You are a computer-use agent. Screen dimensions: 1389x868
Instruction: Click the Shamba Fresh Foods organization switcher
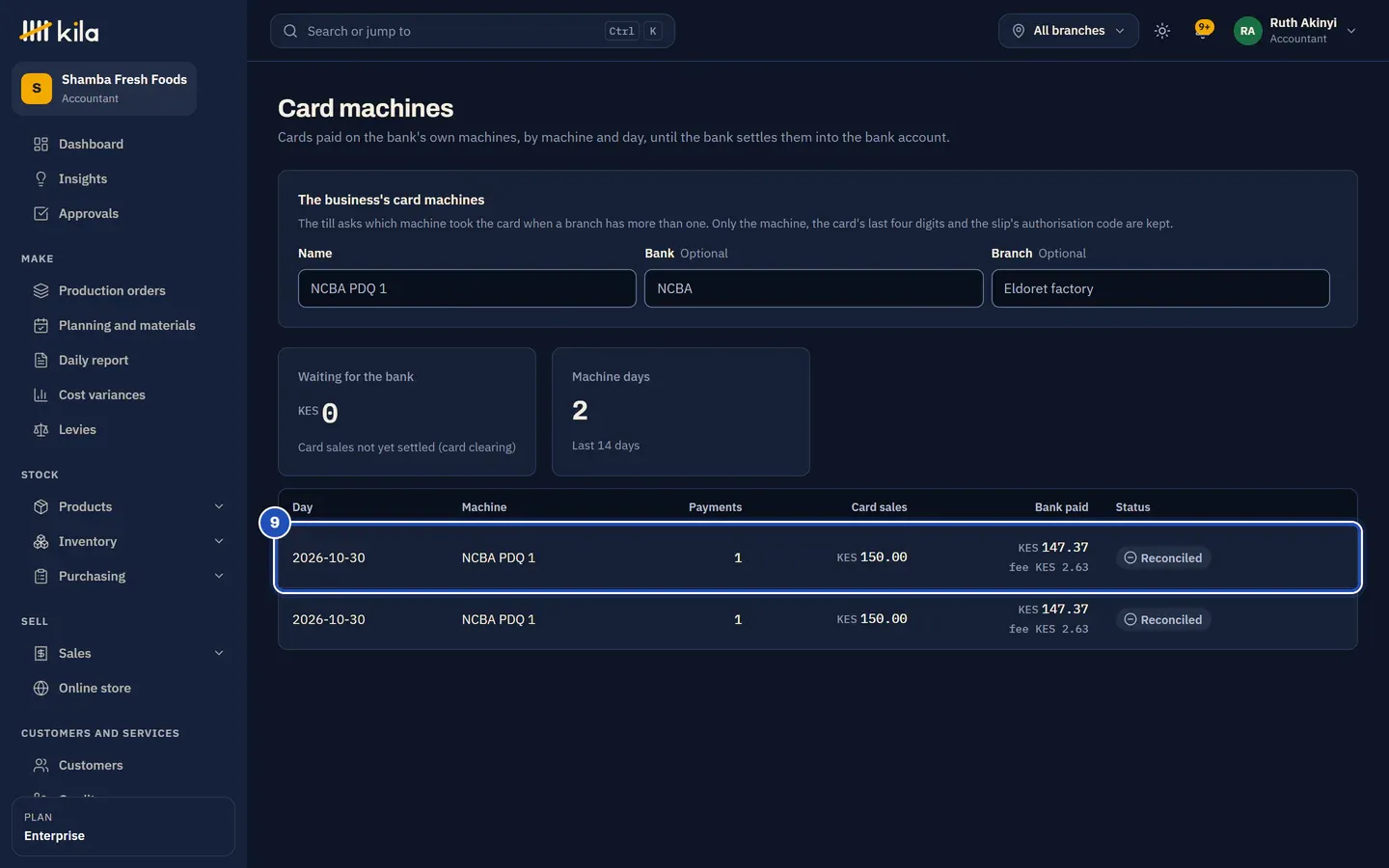click(104, 89)
